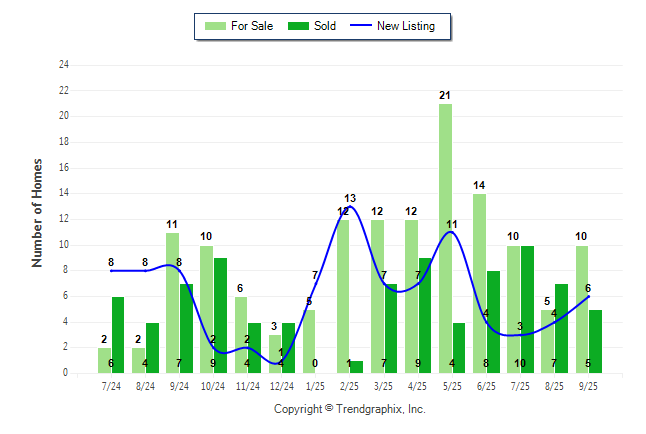Toggle the Sold legend label
The height and width of the screenshot is (434, 646).
[326, 26]
